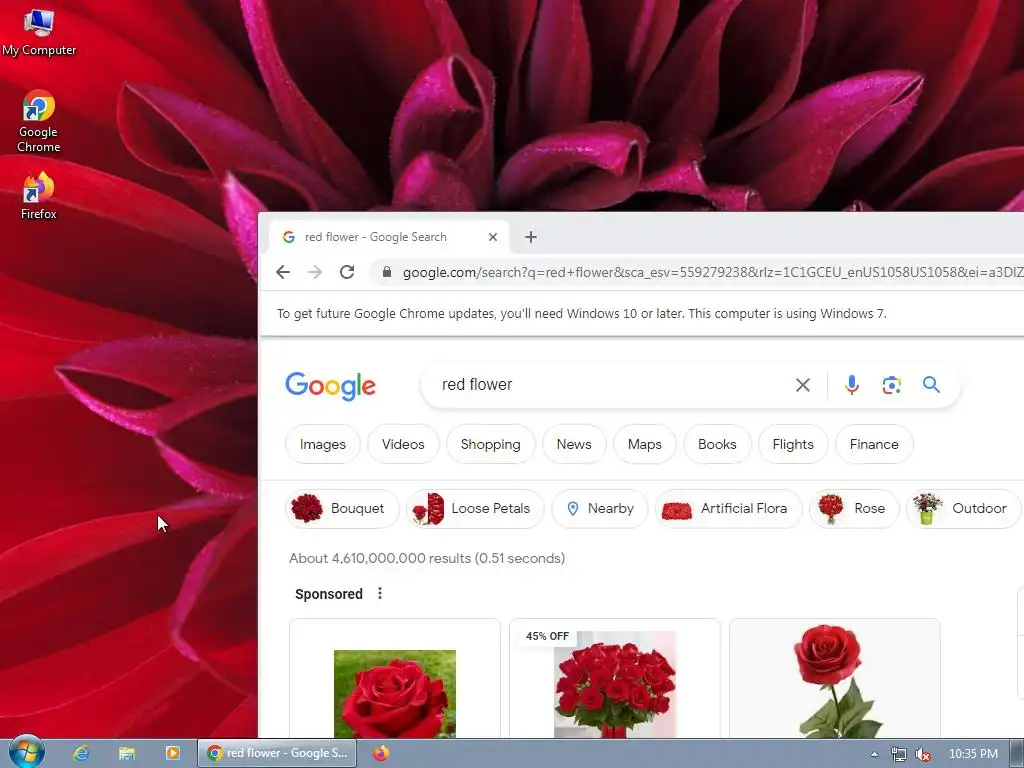Start voice search with microphone icon
Screen dimensions: 1024x768
coord(852,385)
